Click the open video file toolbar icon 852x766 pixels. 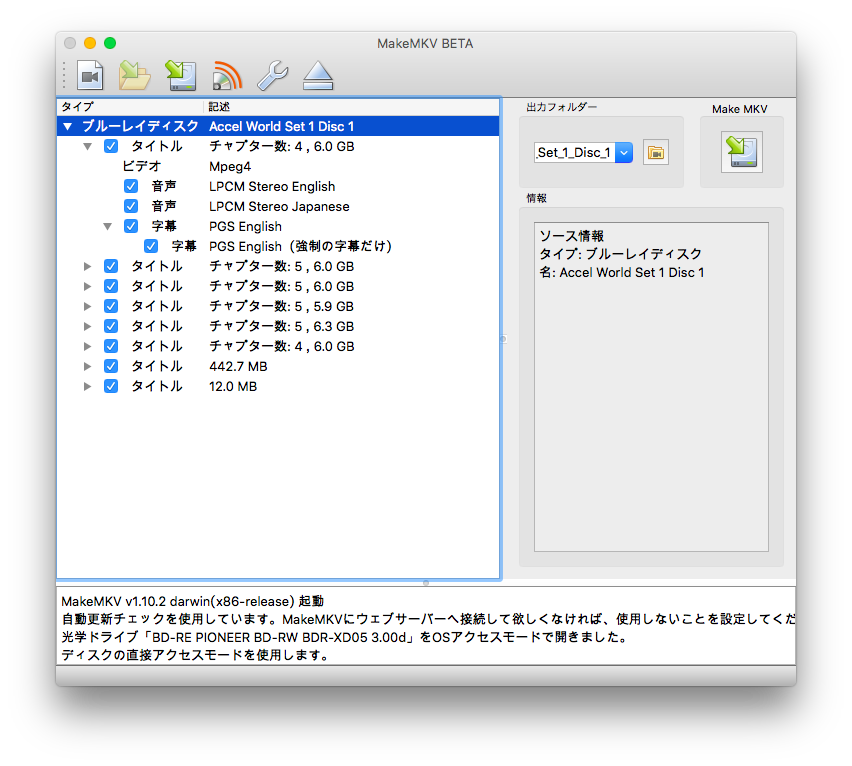pyautogui.click(x=91, y=75)
